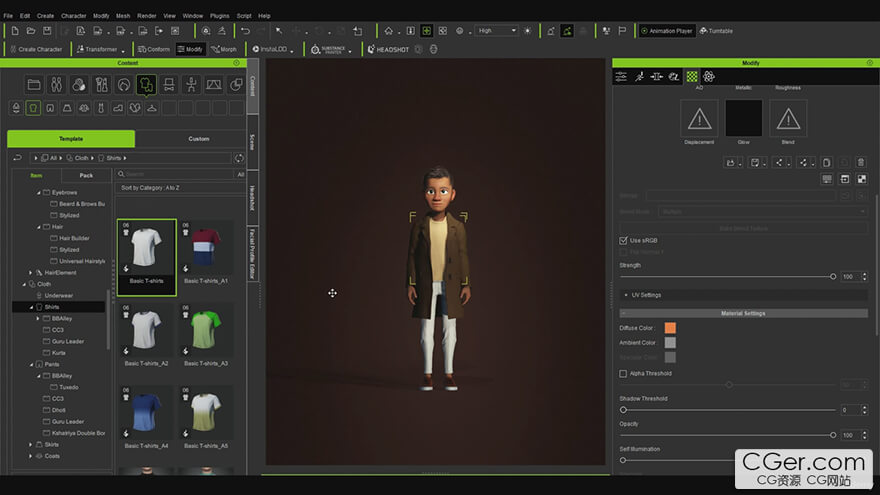
Task: Open the Diffuse Color orange swatch
Action: (670, 328)
